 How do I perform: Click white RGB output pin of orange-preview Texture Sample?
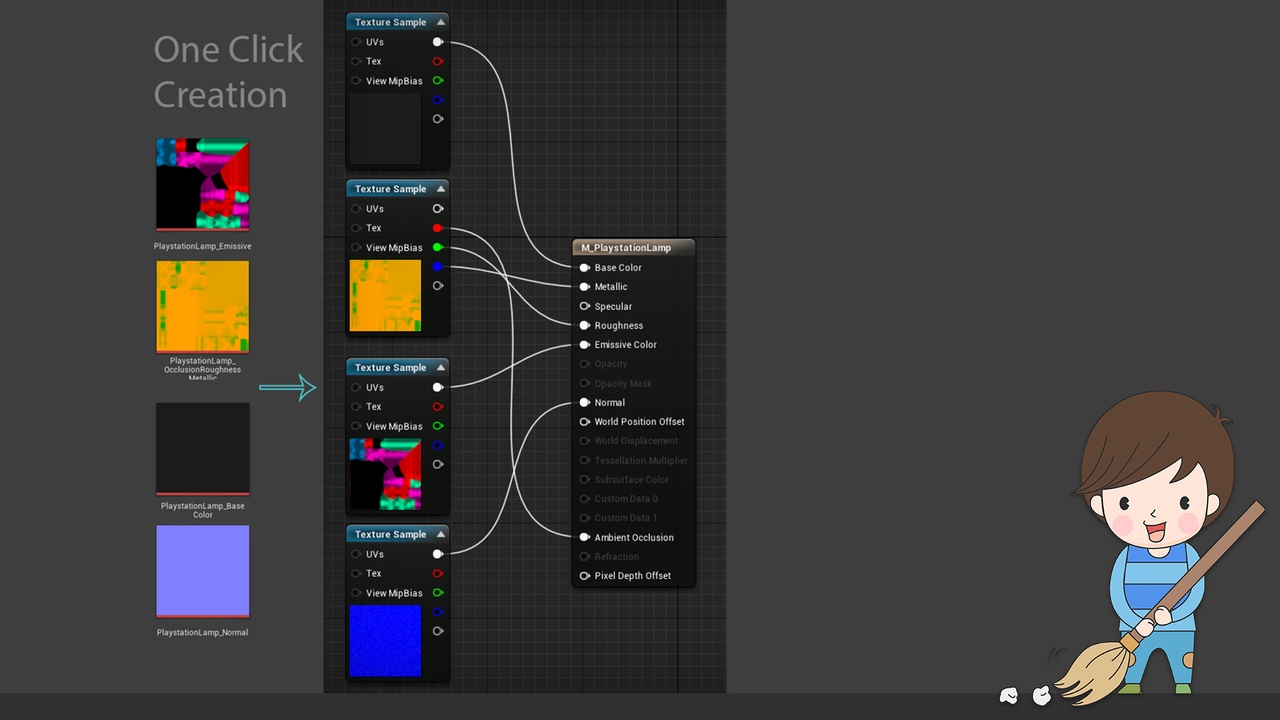[x=438, y=209]
